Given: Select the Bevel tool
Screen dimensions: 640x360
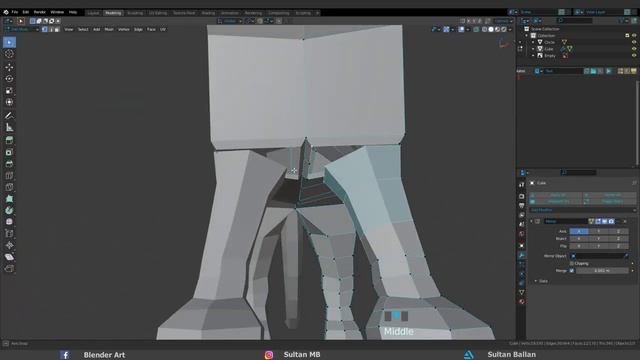Looking at the screenshot, I should pyautogui.click(x=9, y=164).
